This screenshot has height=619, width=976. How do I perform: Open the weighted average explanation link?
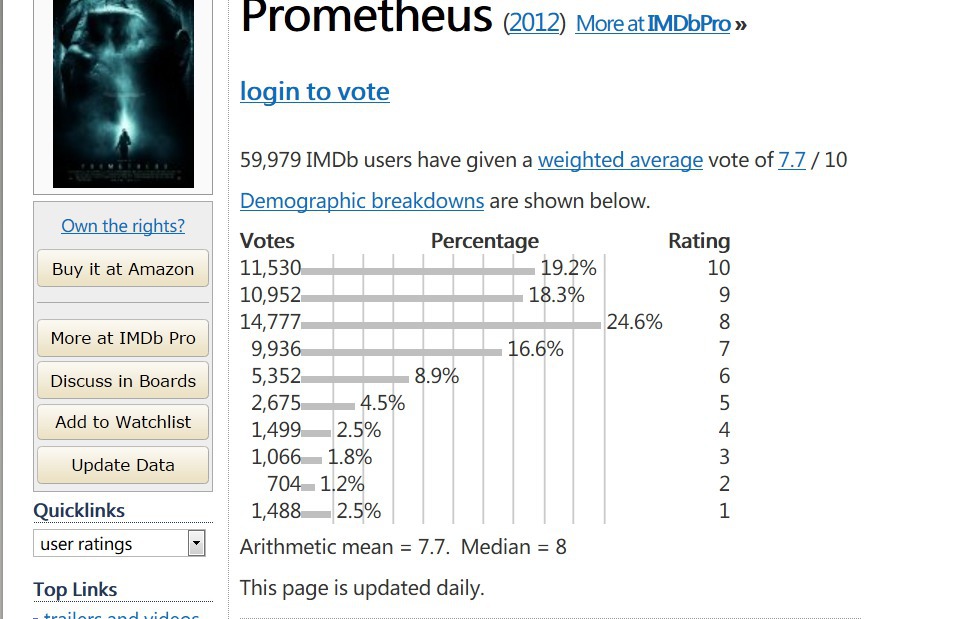(620, 160)
